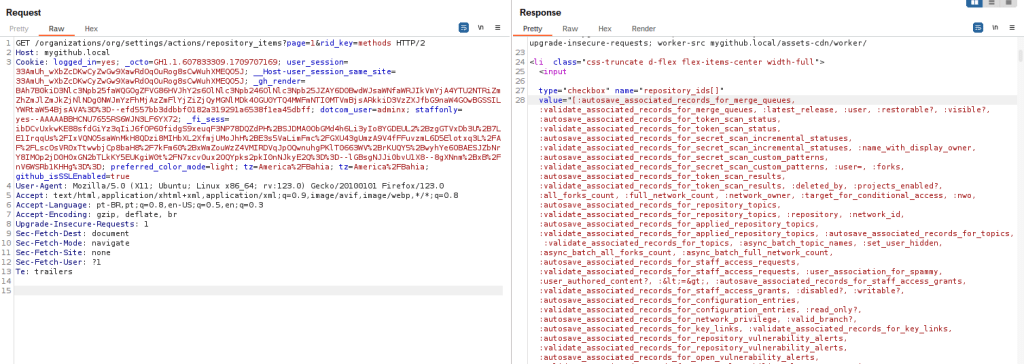1024x364 pixels.
Task: Click 'github_isSSLEnabled=true' cookie text
Action: (x=72, y=176)
